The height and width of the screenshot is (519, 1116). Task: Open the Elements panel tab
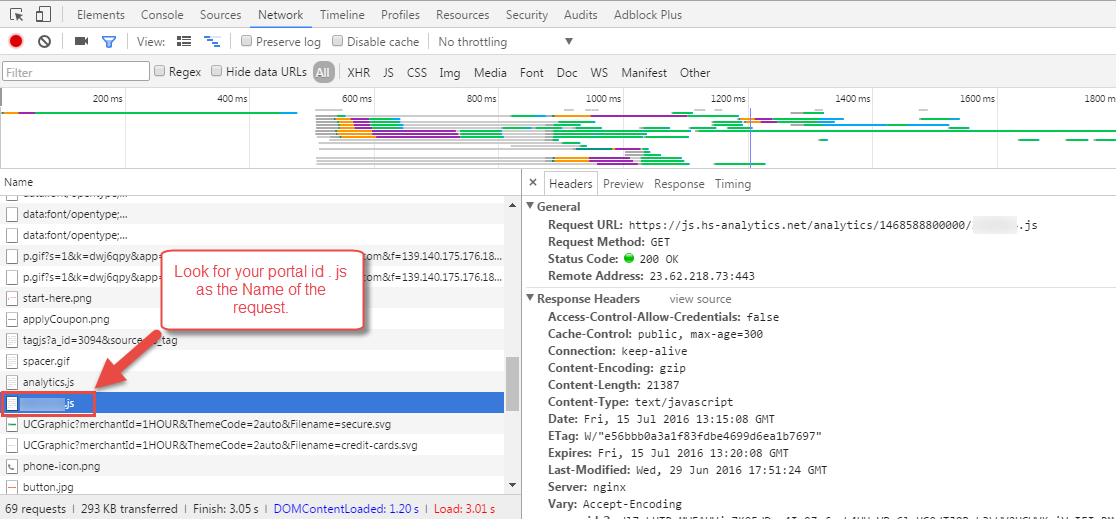(100, 14)
